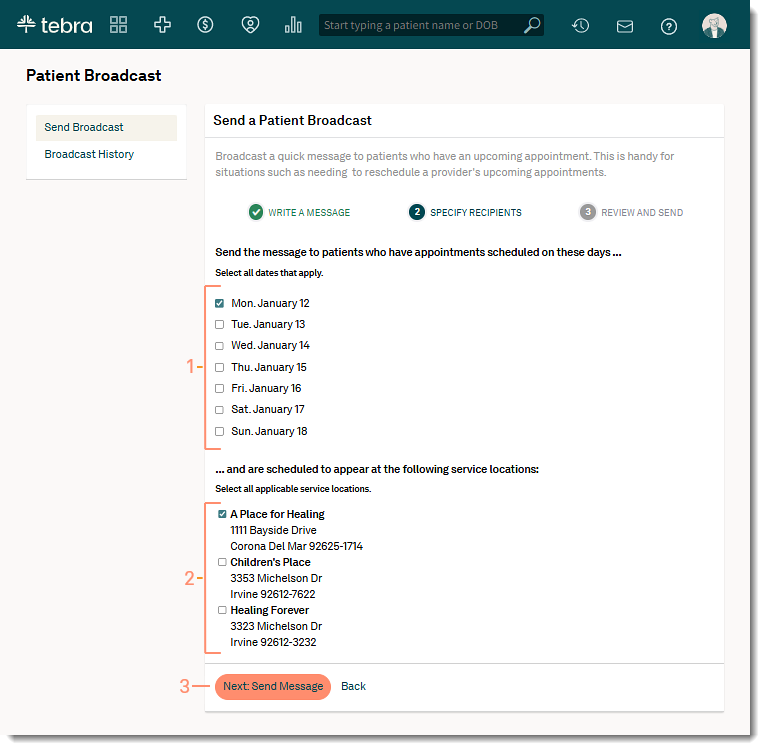Check Thu. January 15
This screenshot has height=750, width=765.
[220, 368]
